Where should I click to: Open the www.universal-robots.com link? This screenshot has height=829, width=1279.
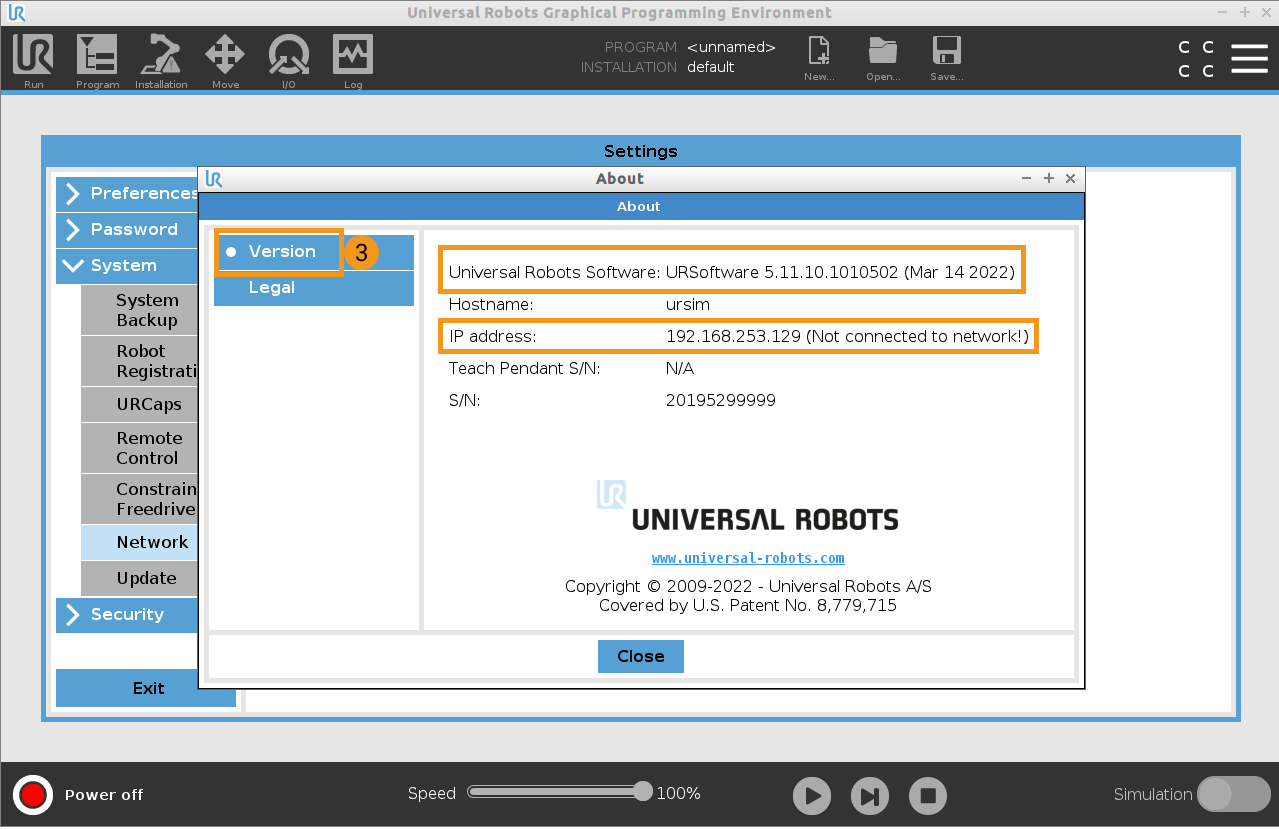click(748, 558)
